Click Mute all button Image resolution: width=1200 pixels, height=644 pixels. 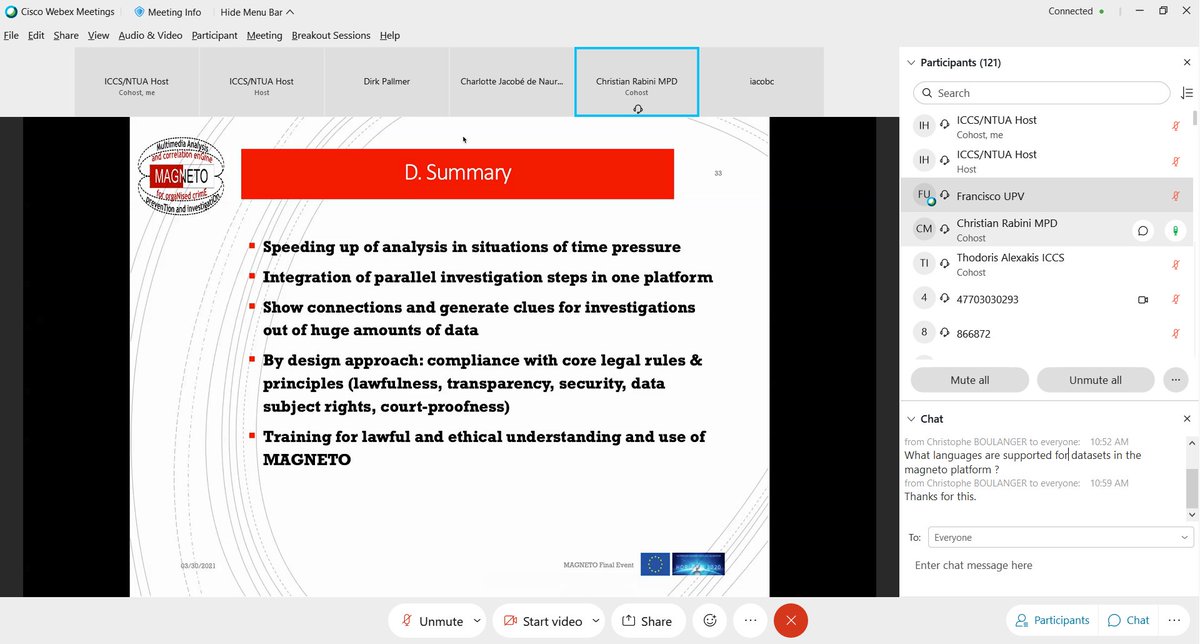[970, 380]
